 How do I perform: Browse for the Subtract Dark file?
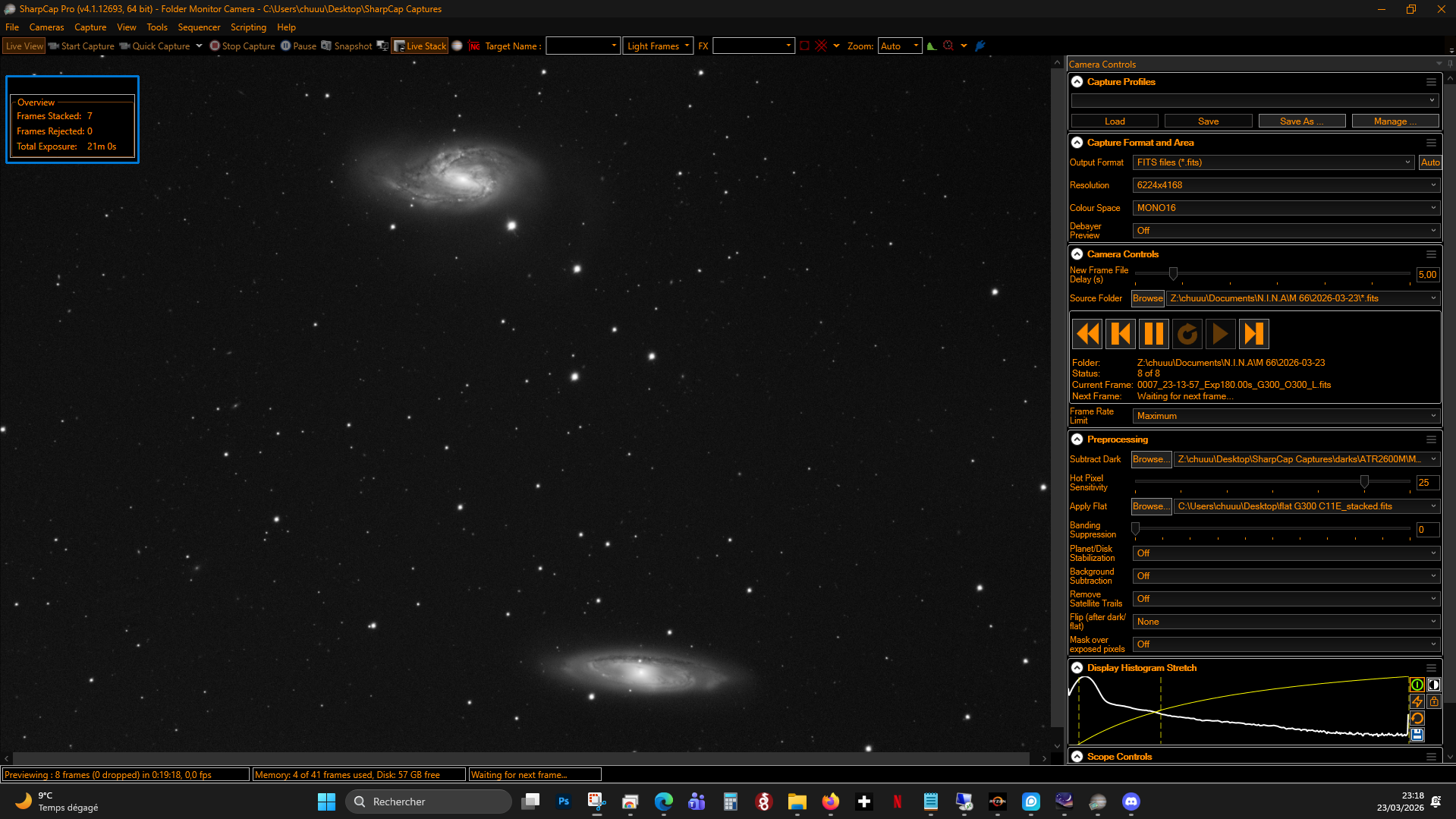[1151, 459]
